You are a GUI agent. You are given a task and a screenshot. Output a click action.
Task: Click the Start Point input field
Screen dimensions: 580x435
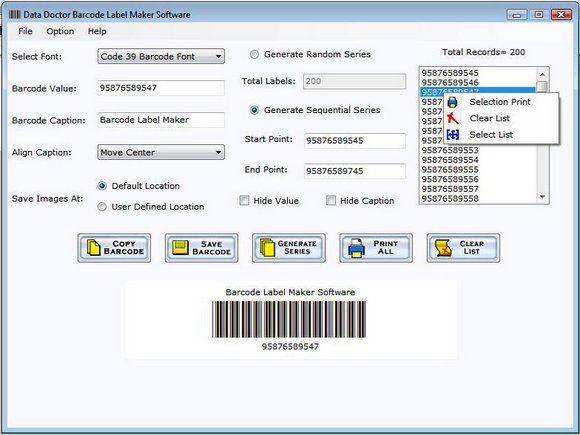(355, 141)
